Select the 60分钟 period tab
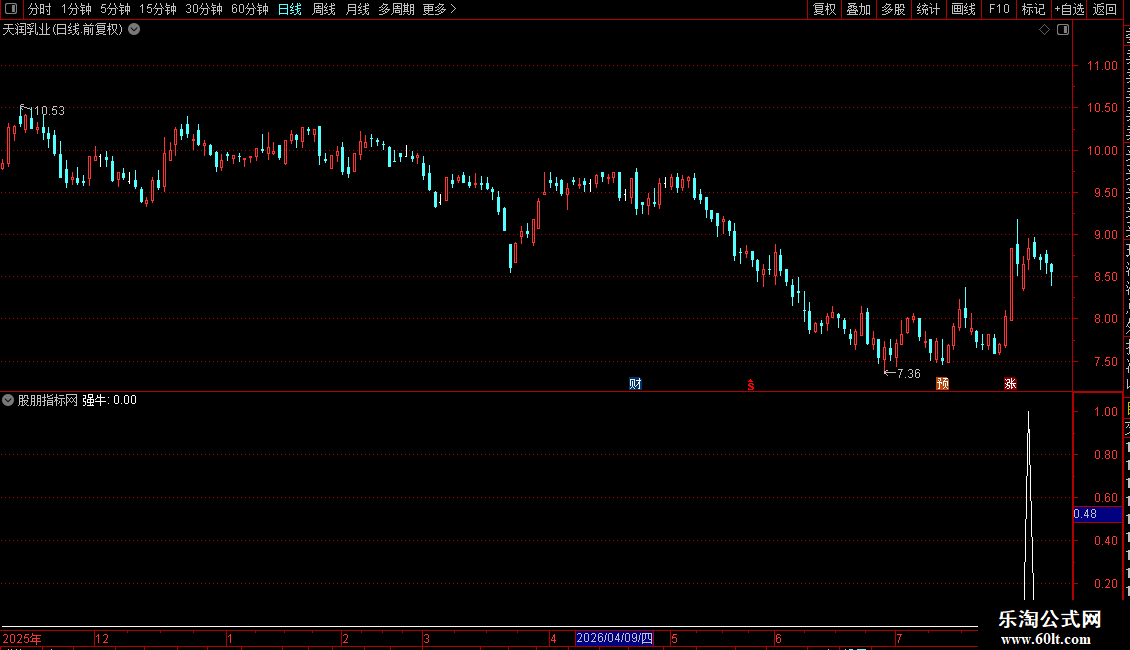 (x=250, y=9)
